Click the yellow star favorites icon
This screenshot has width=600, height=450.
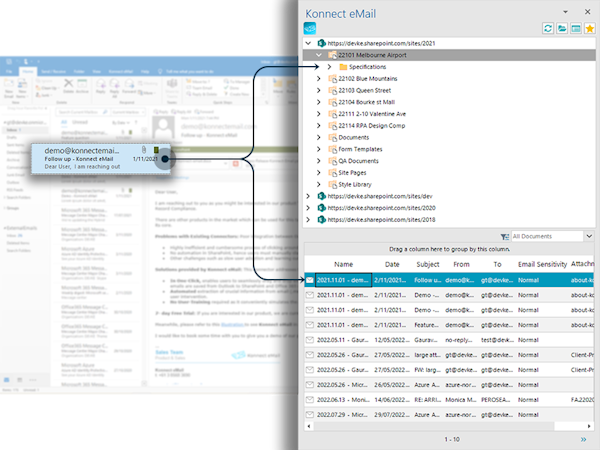coord(590,28)
